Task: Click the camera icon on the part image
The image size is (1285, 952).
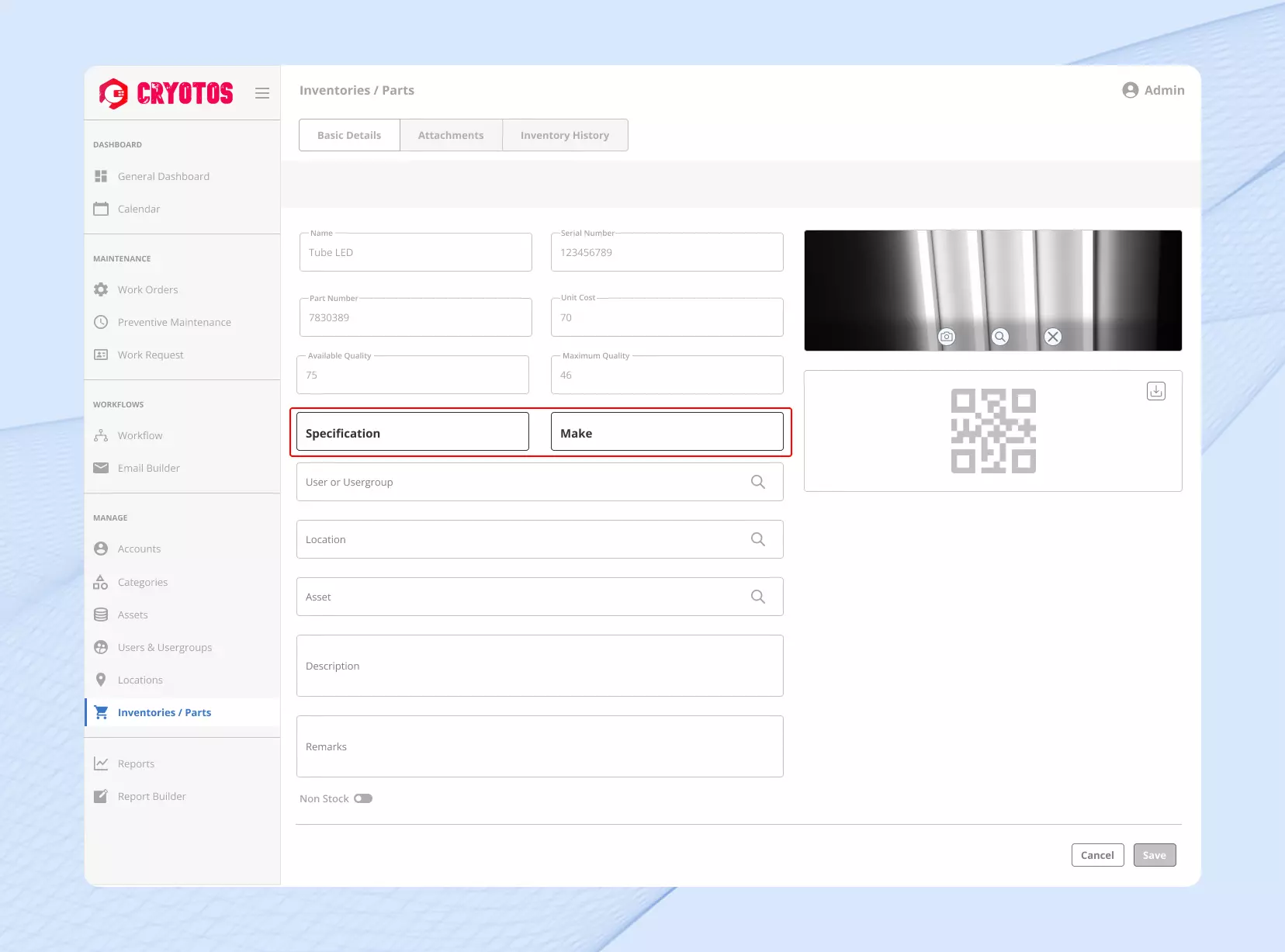Action: click(x=947, y=337)
